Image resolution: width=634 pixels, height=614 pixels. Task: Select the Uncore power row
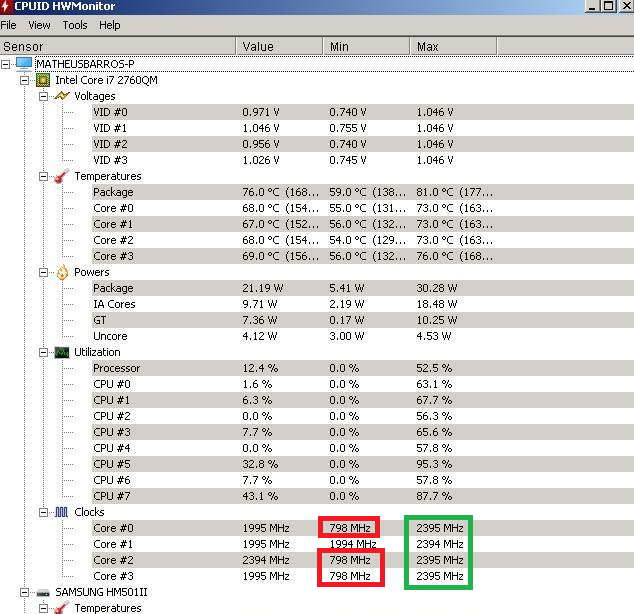click(x=363, y=336)
